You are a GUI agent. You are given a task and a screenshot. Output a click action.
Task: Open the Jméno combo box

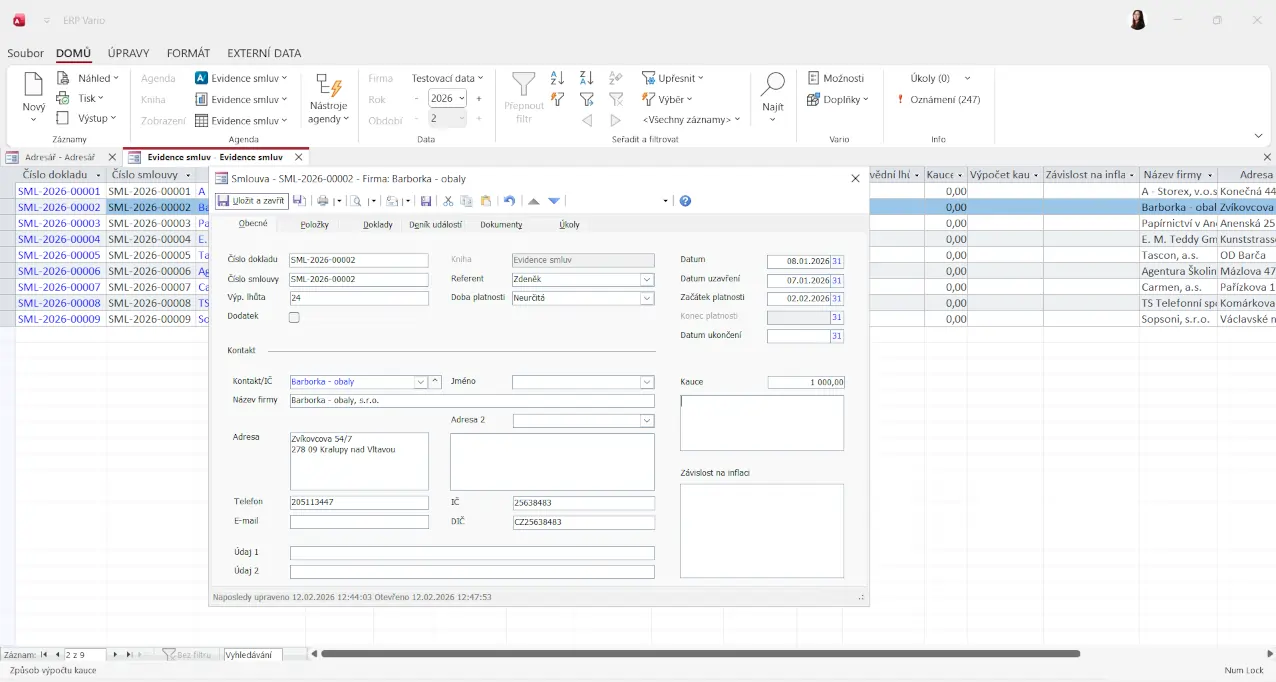point(647,382)
